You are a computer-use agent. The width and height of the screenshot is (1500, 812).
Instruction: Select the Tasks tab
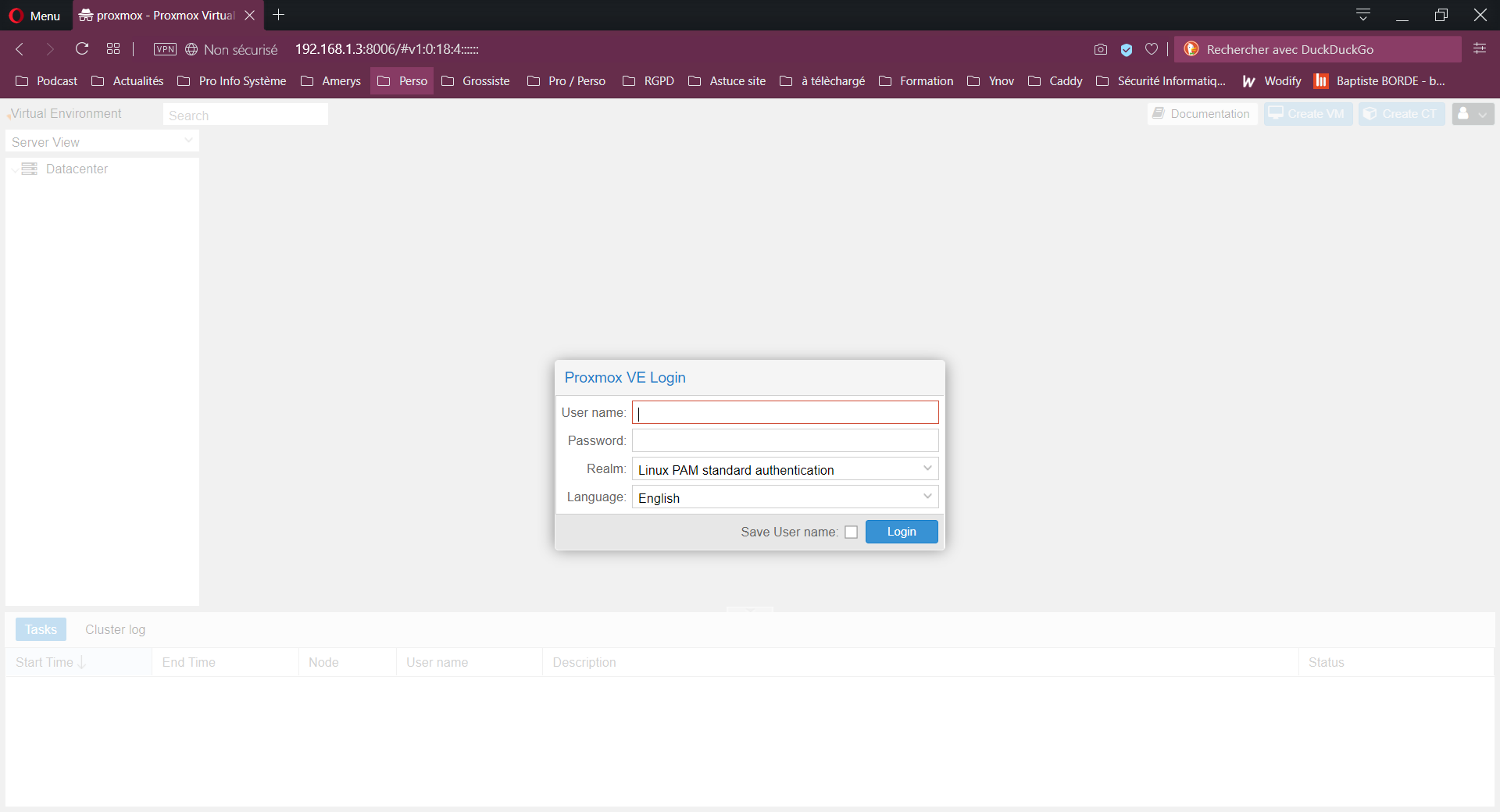(x=41, y=629)
